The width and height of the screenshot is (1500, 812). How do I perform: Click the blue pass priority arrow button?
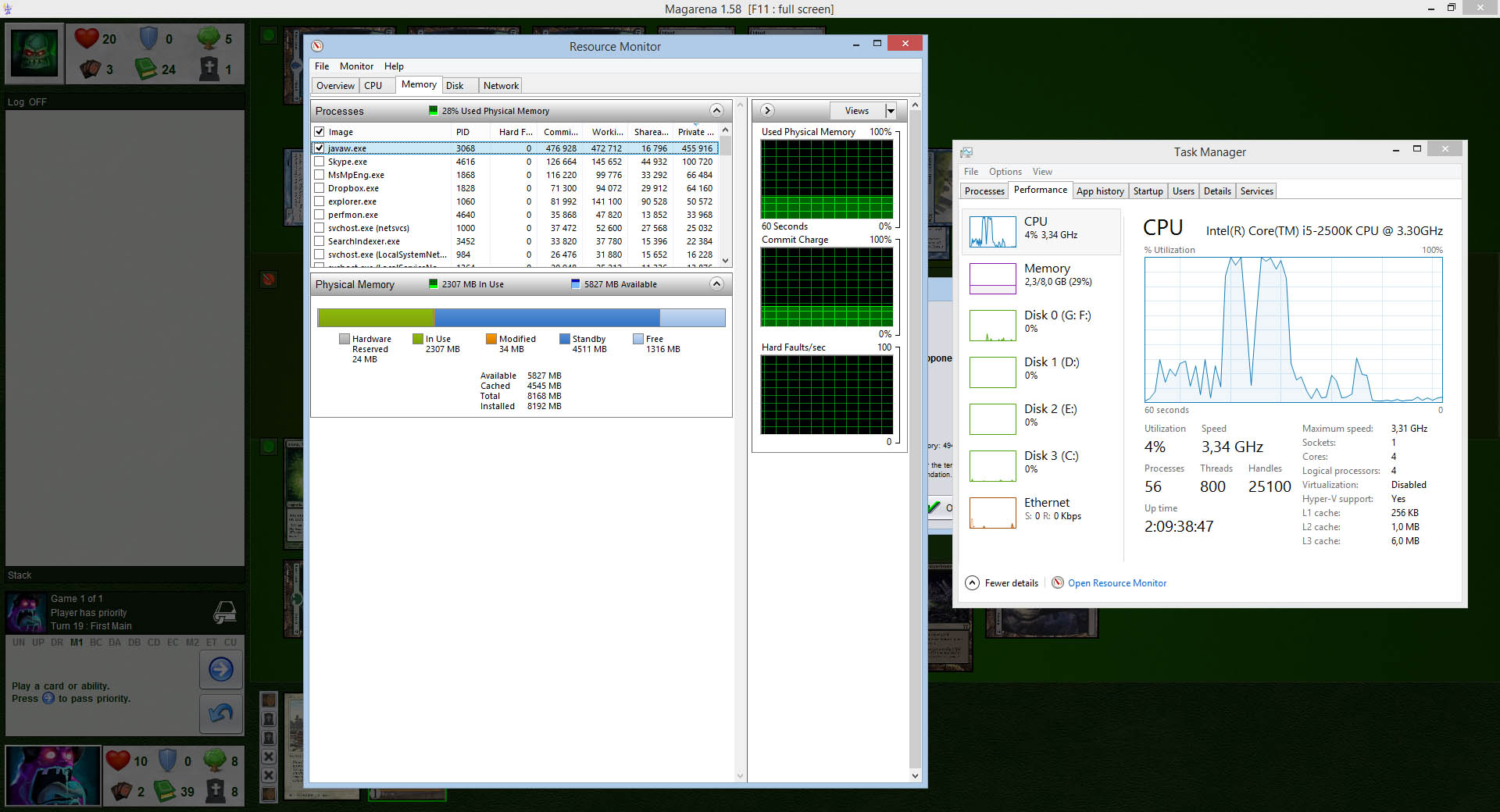[x=221, y=669]
